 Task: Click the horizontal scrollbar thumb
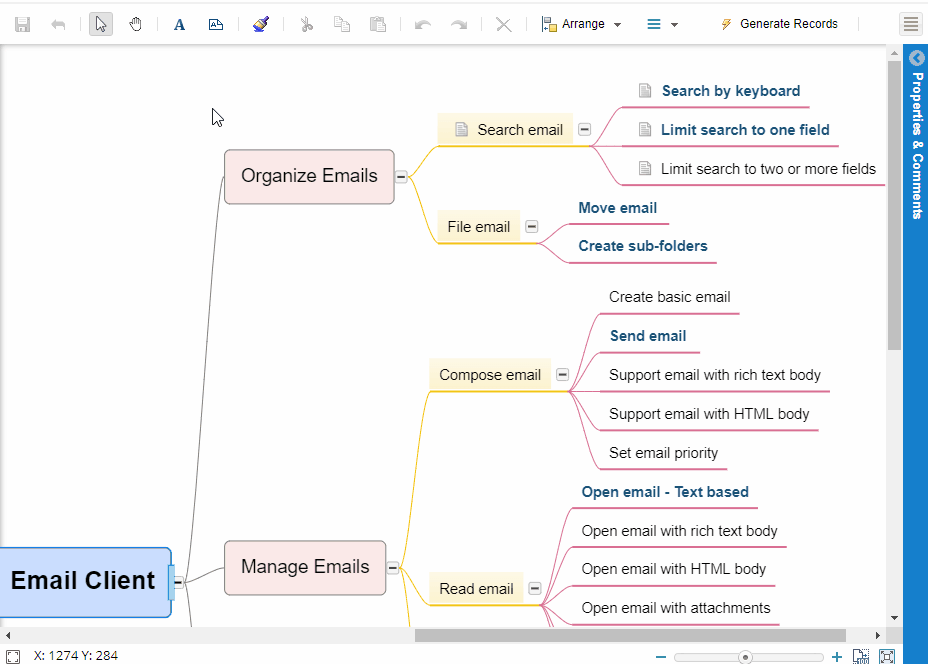tap(630, 635)
